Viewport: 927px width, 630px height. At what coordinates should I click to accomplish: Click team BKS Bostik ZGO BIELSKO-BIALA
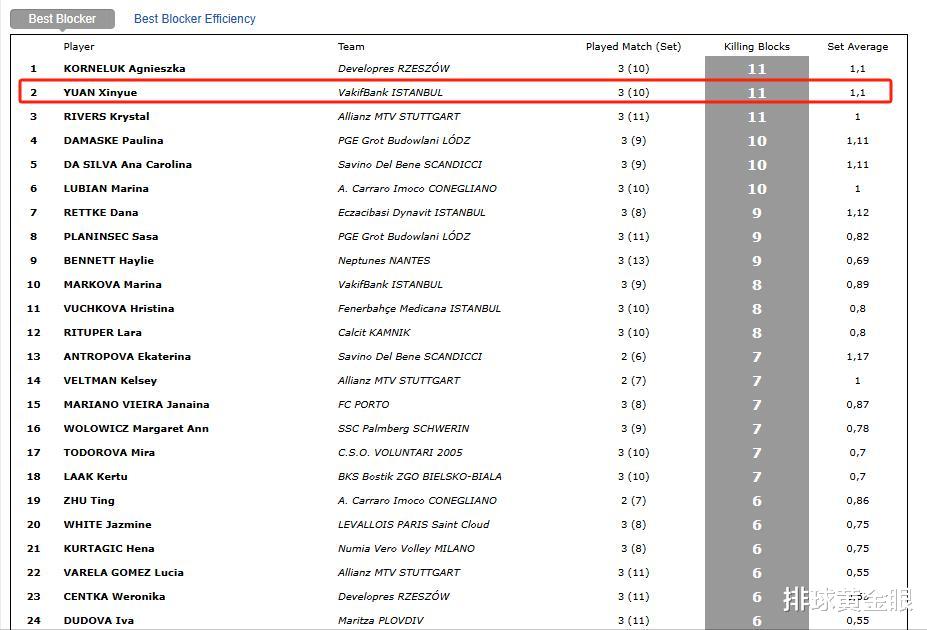point(419,476)
